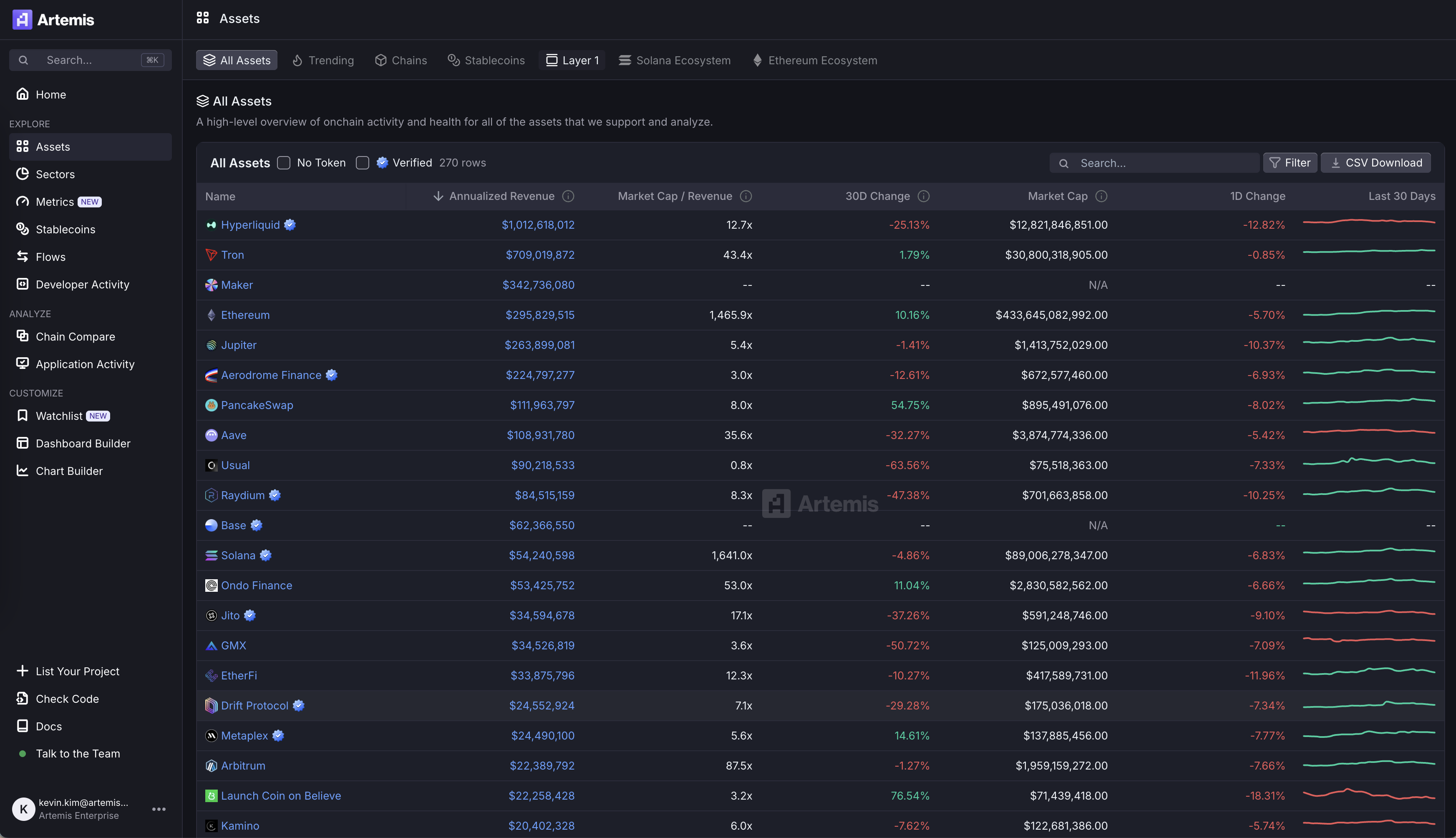The image size is (1456, 838).
Task: Click the Metaplex logo icon
Action: tap(211, 736)
